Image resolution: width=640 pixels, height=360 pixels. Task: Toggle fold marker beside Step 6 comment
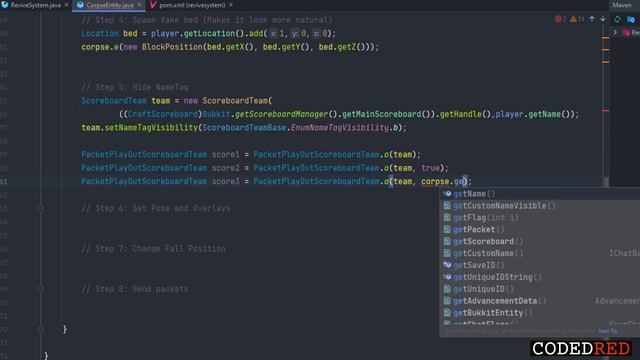click(x=40, y=209)
